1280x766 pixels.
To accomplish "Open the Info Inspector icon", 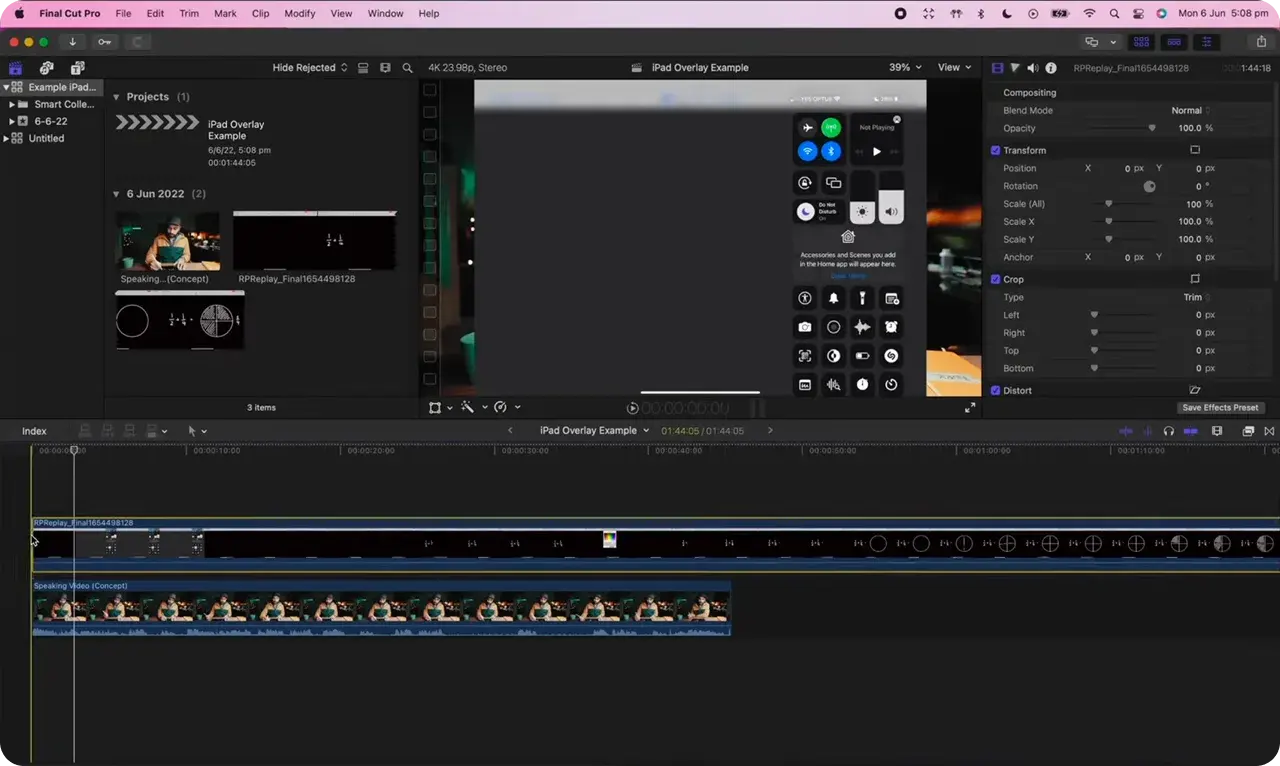I will pos(1050,68).
